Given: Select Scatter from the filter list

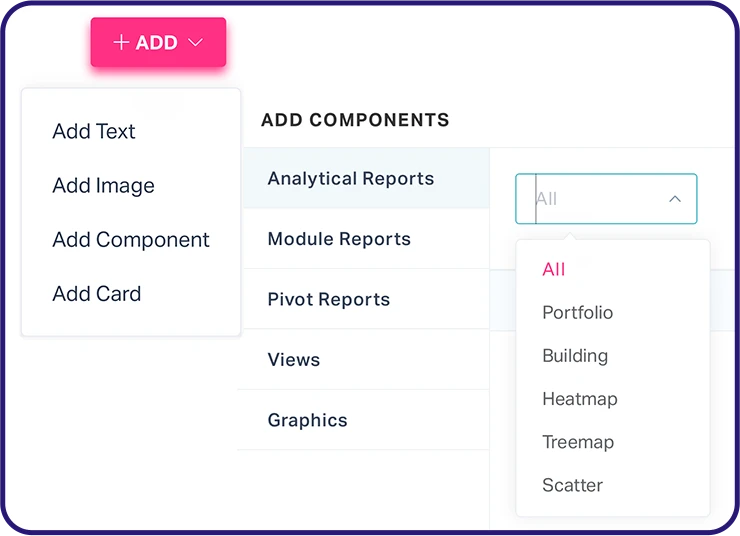Looking at the screenshot, I should tap(573, 485).
